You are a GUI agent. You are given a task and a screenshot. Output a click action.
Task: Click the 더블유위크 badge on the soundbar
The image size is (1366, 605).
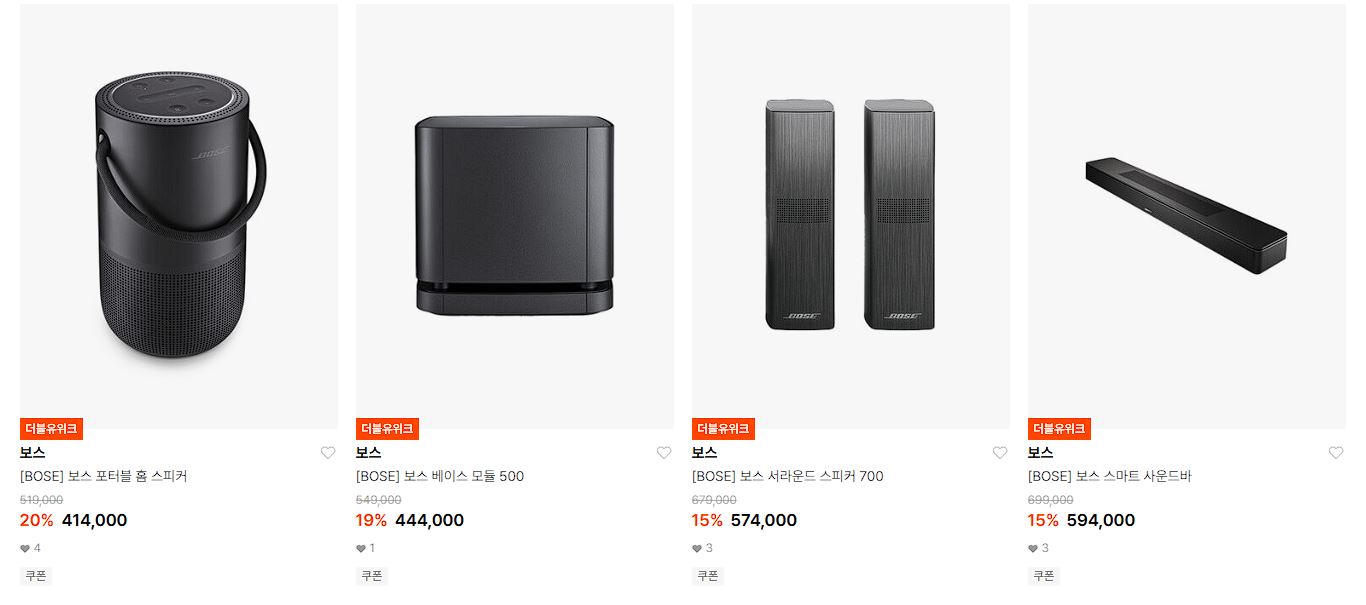(1059, 429)
